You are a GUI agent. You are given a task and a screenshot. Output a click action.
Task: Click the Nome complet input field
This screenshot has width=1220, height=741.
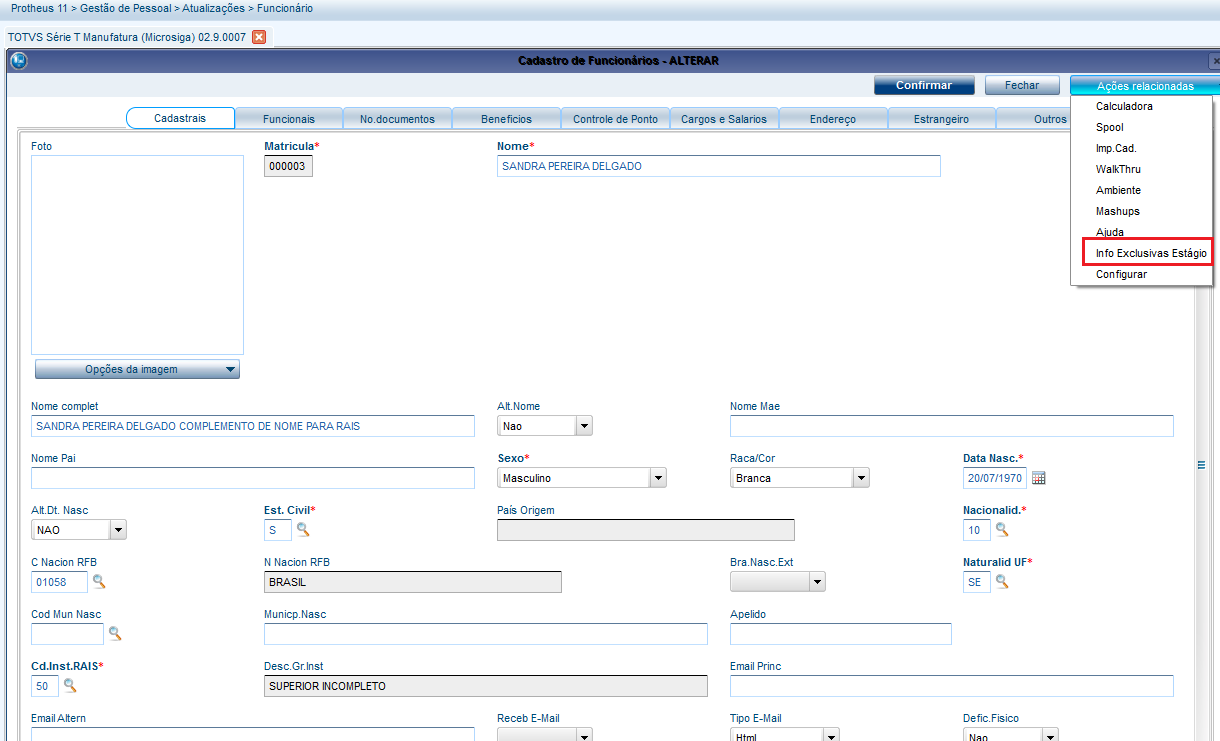click(253, 426)
